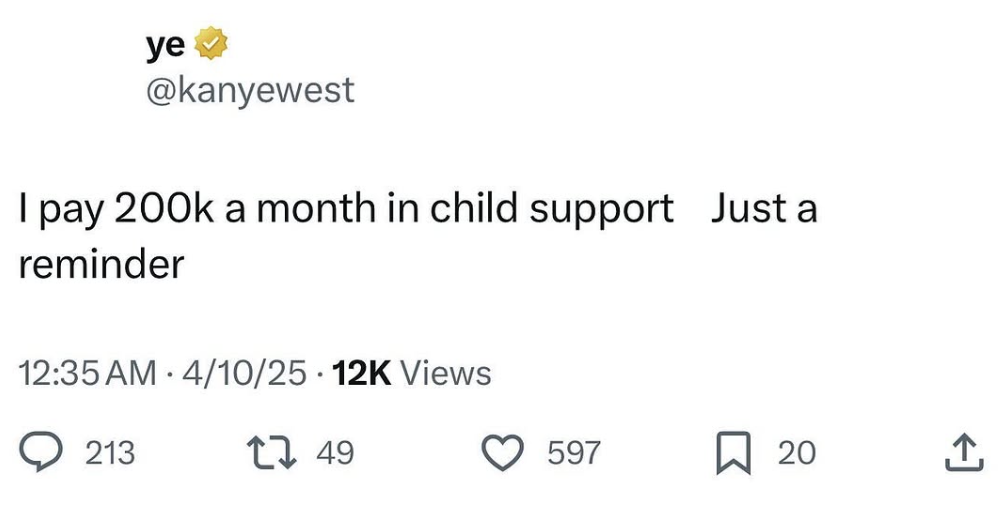Click the 200k amount in the tweet text
1000x522 pixels.
pyautogui.click(x=165, y=209)
